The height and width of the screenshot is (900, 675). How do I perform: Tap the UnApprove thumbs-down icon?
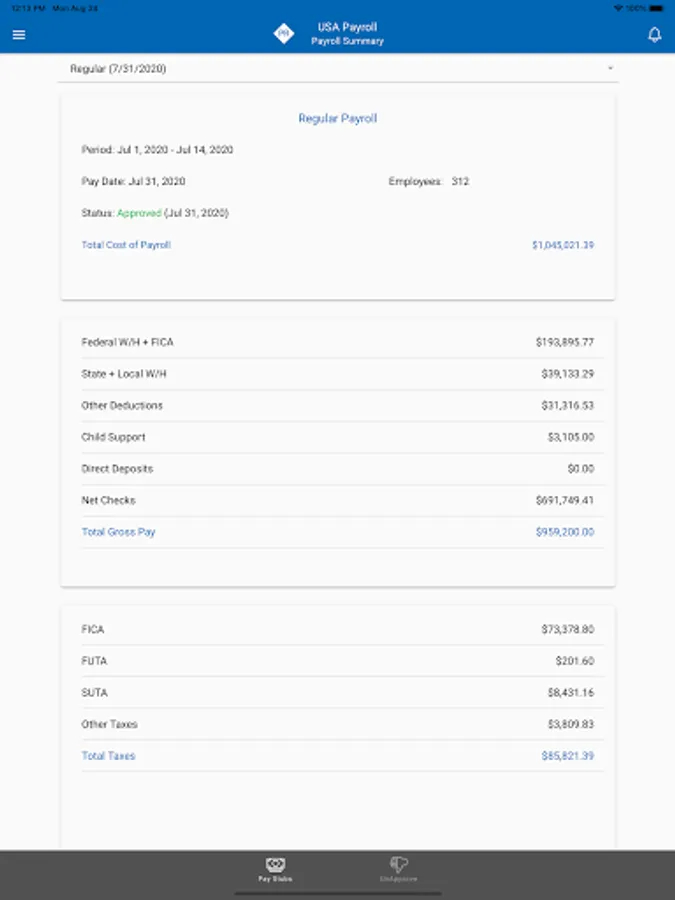[x=399, y=867]
